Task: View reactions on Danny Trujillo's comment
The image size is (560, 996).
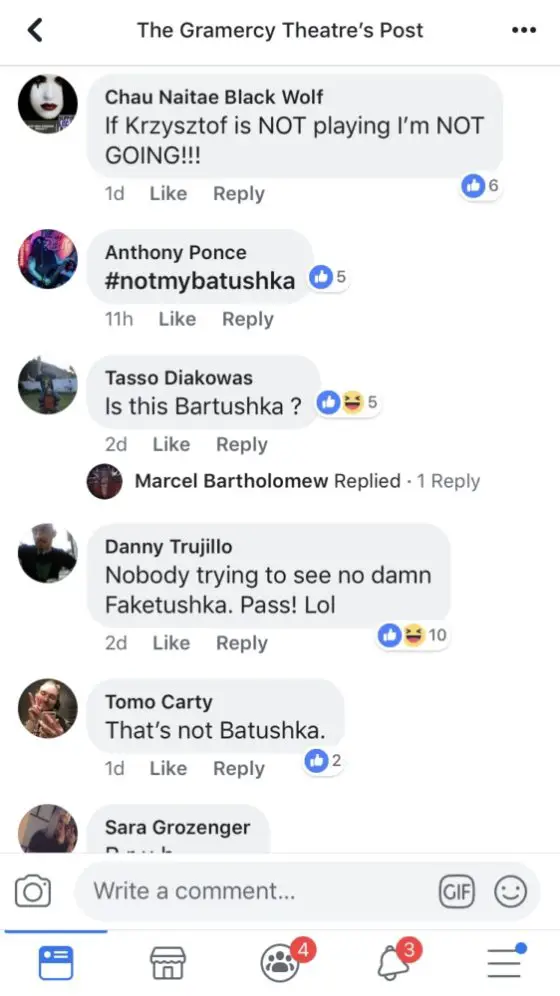Action: point(413,635)
